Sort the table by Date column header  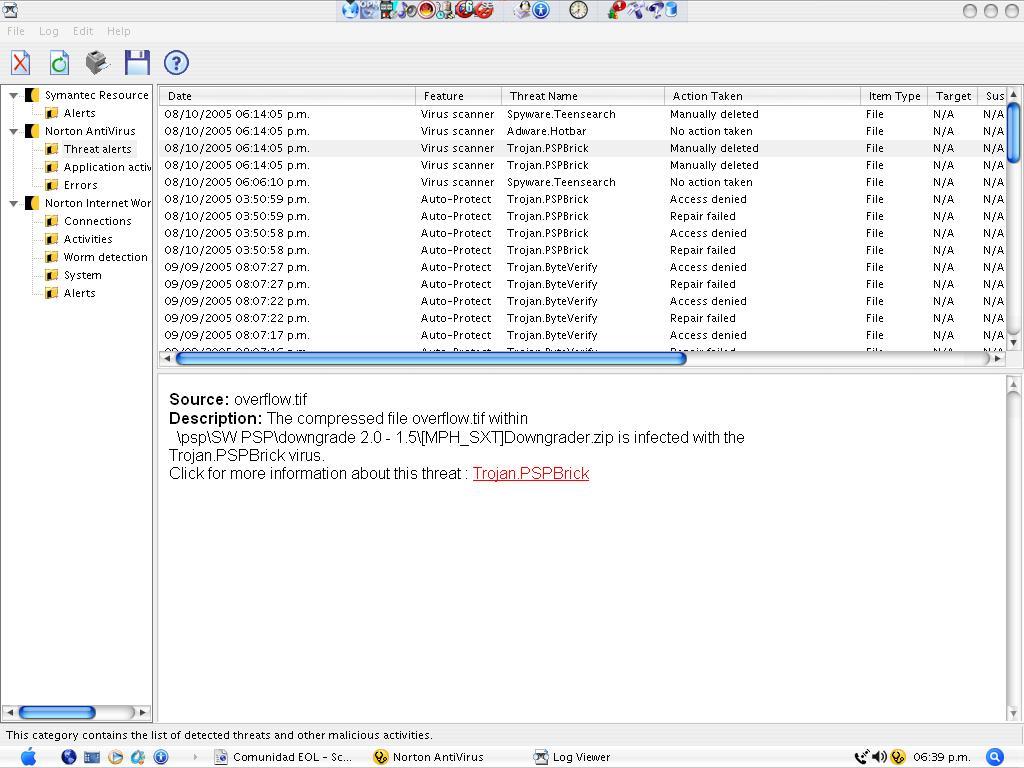tap(287, 96)
